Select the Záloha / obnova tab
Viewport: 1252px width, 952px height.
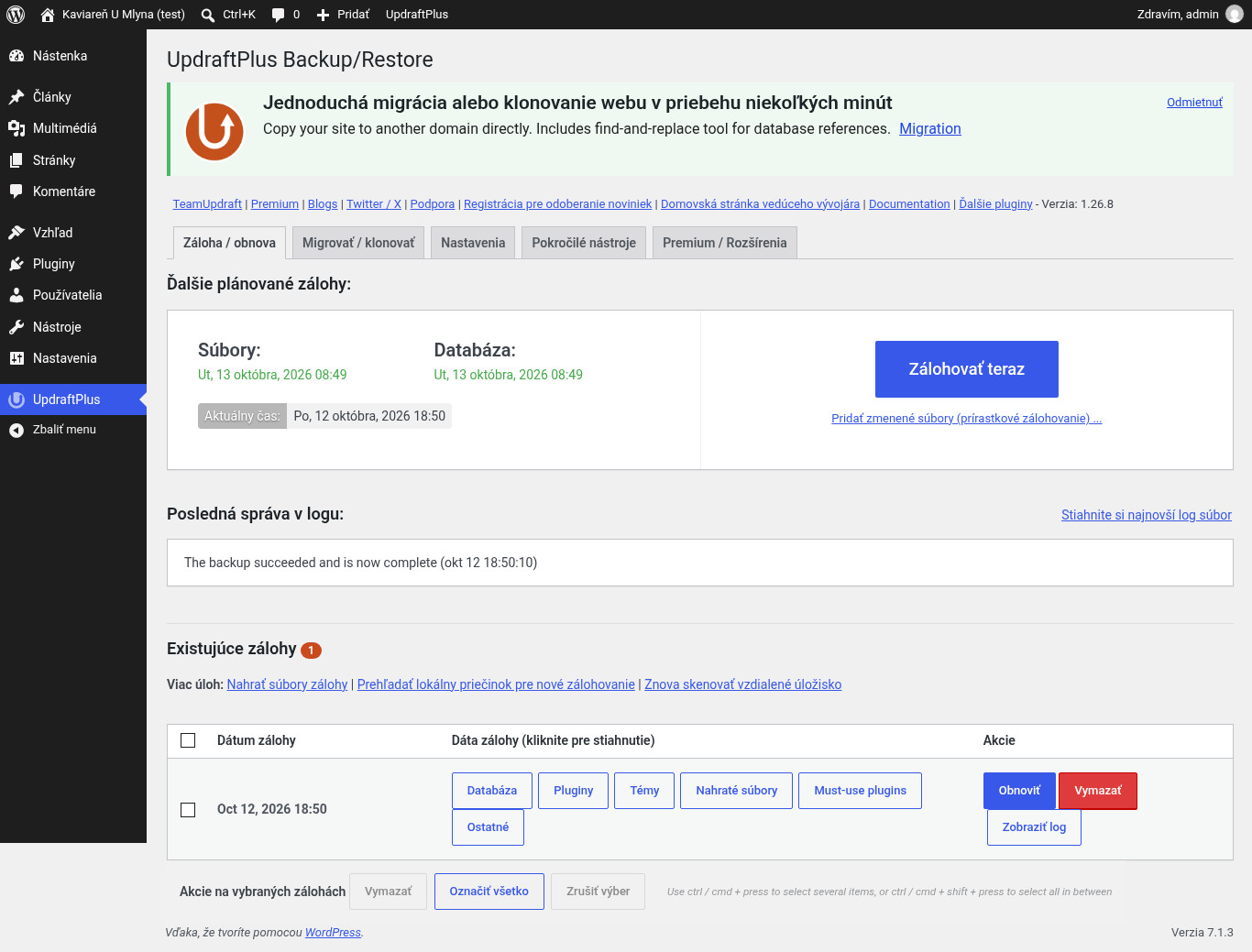click(x=229, y=243)
